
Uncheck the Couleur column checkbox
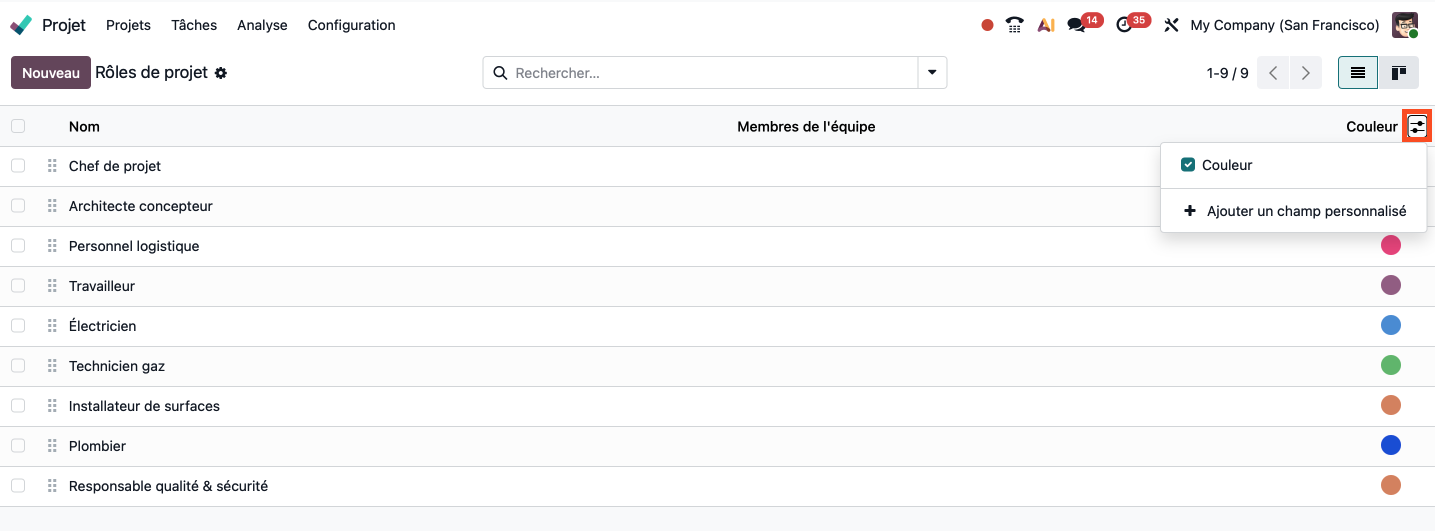tap(1188, 165)
